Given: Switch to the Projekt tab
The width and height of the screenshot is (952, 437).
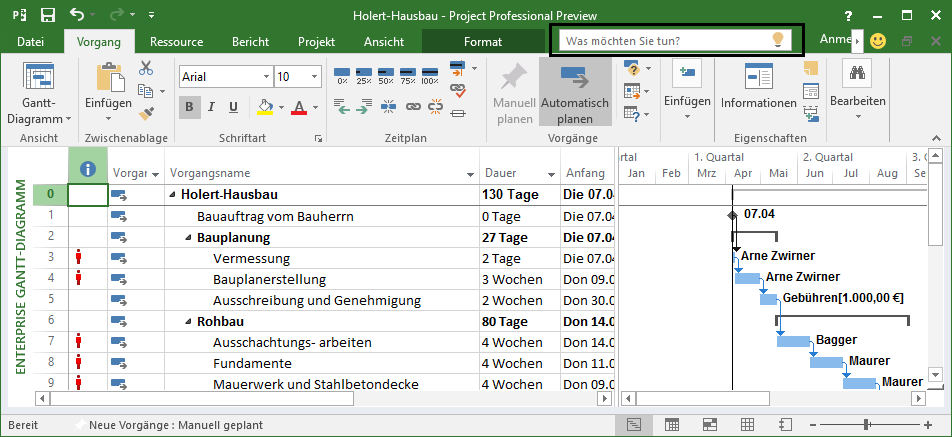Looking at the screenshot, I should [x=316, y=42].
